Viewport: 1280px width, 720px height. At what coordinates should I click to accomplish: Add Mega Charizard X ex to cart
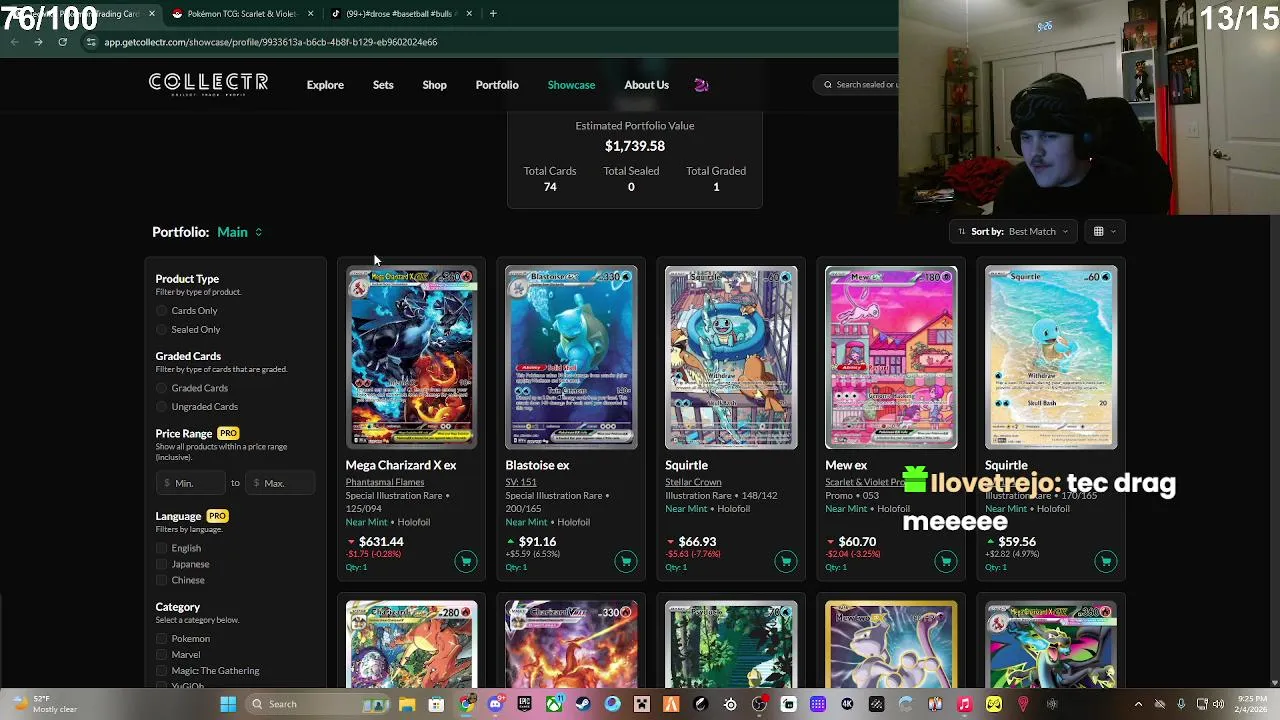point(465,561)
